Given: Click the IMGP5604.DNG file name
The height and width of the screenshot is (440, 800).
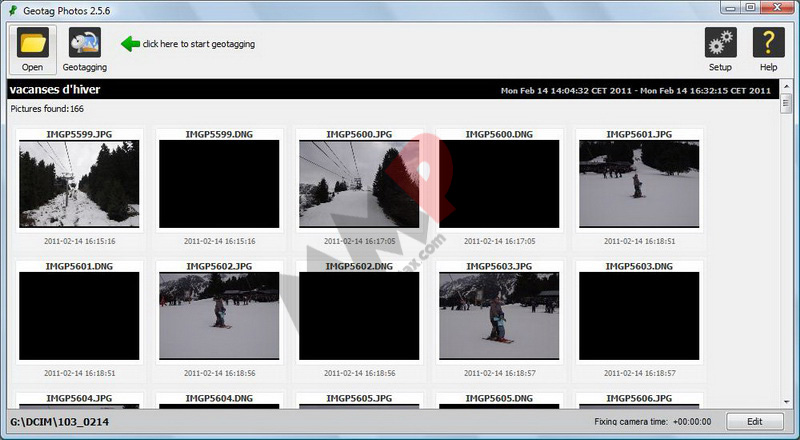Looking at the screenshot, I should click(219, 398).
